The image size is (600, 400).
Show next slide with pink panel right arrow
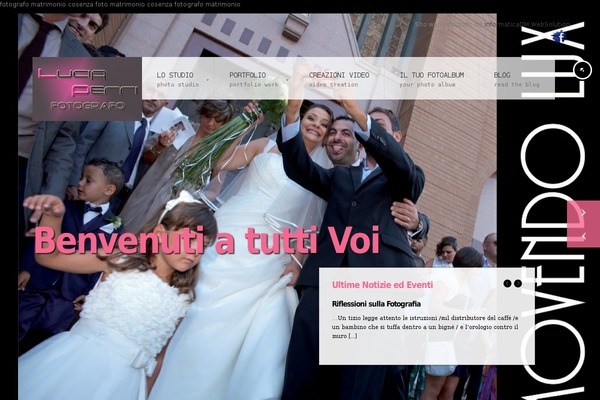583,213
